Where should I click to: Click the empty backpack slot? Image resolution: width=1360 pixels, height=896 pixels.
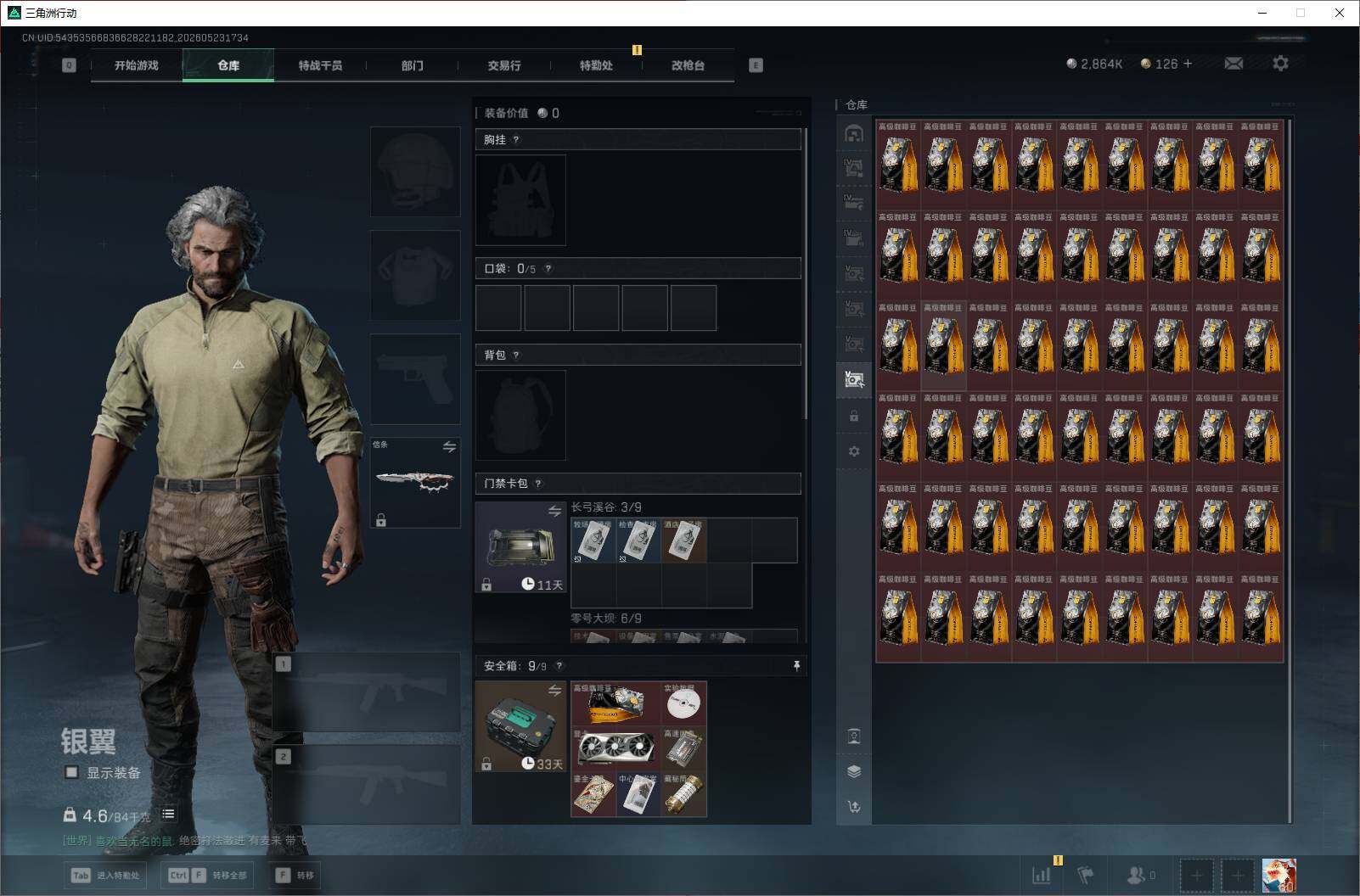(520, 415)
